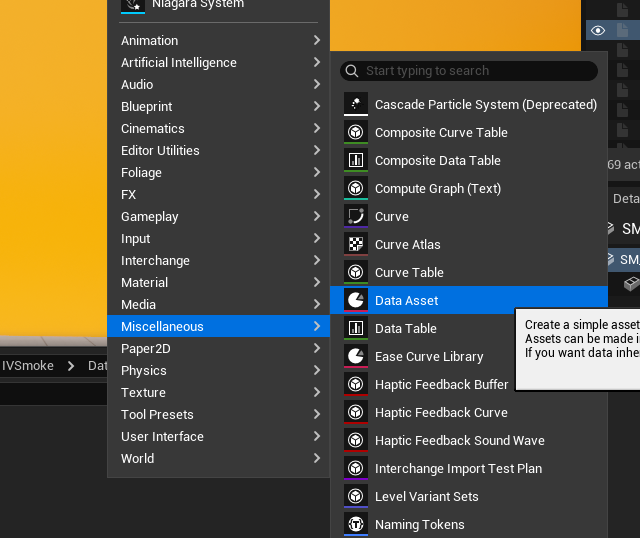640x538 pixels.
Task: Click the Composite Curve Table icon
Action: click(x=355, y=132)
